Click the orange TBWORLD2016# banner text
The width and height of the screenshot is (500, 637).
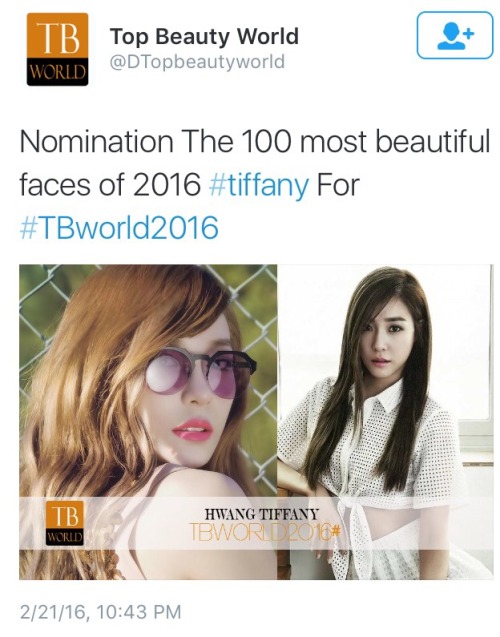click(x=264, y=531)
